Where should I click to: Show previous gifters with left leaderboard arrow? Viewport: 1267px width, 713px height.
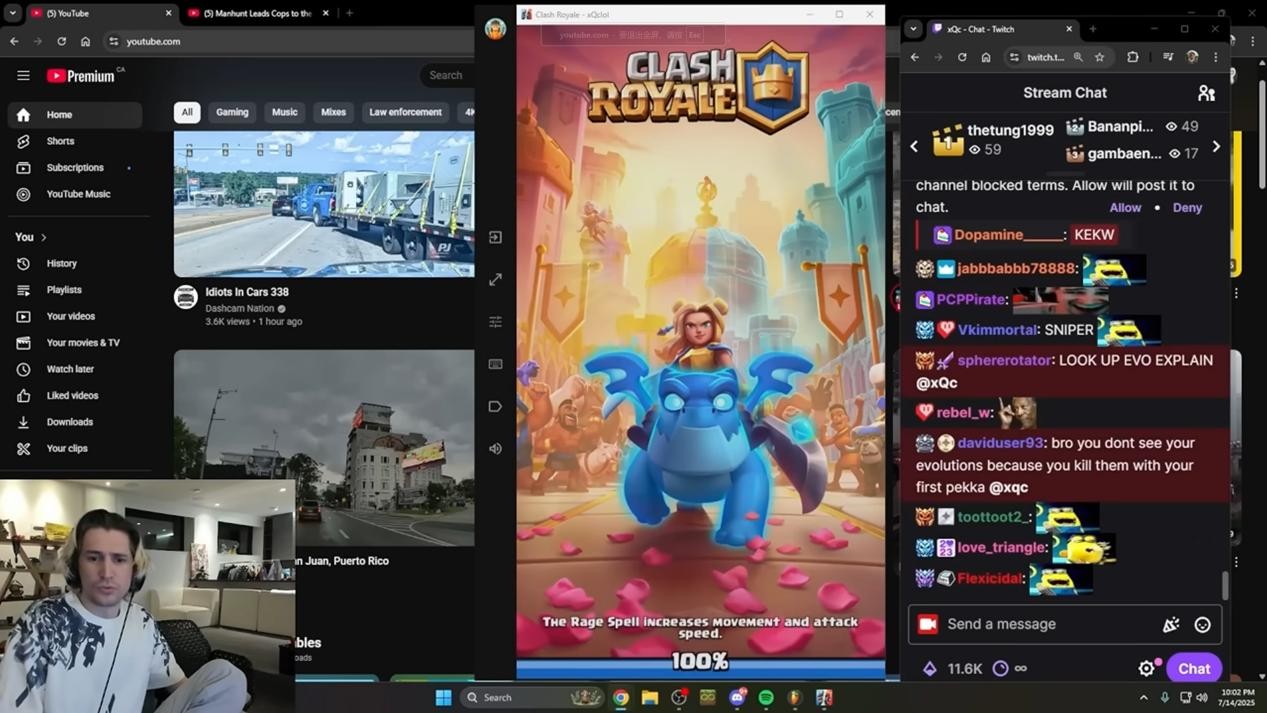point(914,147)
